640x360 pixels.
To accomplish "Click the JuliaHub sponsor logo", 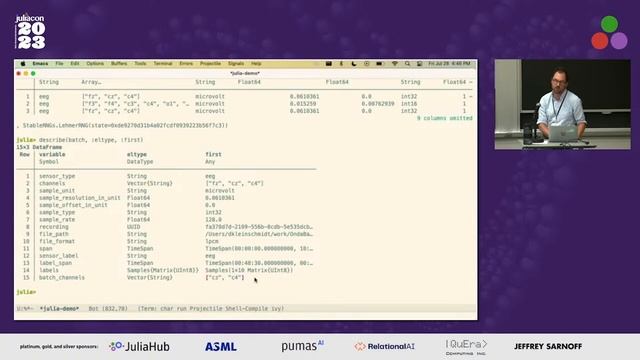I will pos(139,347).
